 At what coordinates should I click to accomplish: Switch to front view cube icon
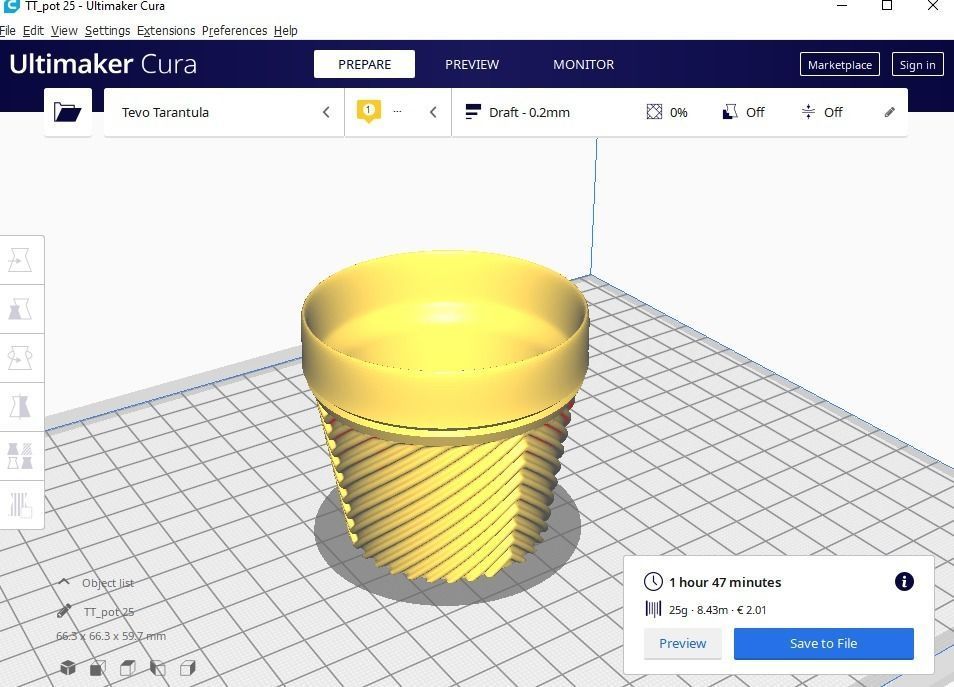point(97,668)
